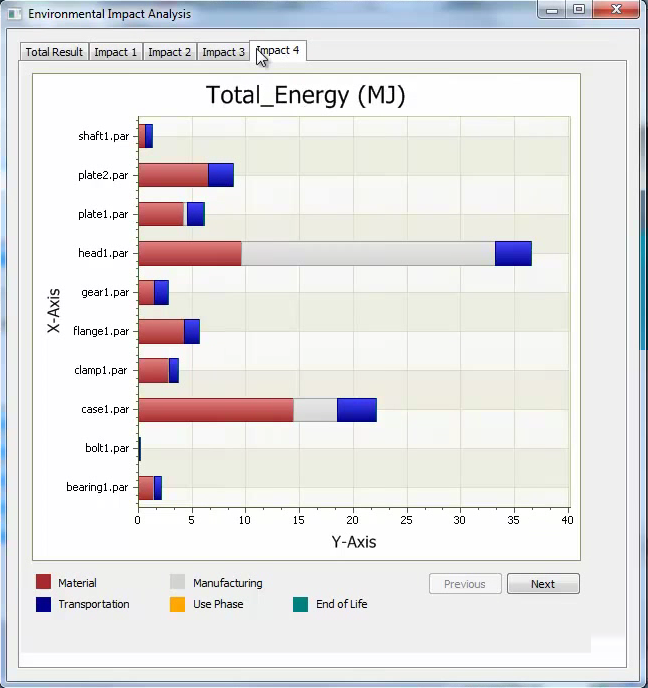Click the gray Manufacturing legend swatch
The width and height of the screenshot is (648, 688).
click(177, 582)
